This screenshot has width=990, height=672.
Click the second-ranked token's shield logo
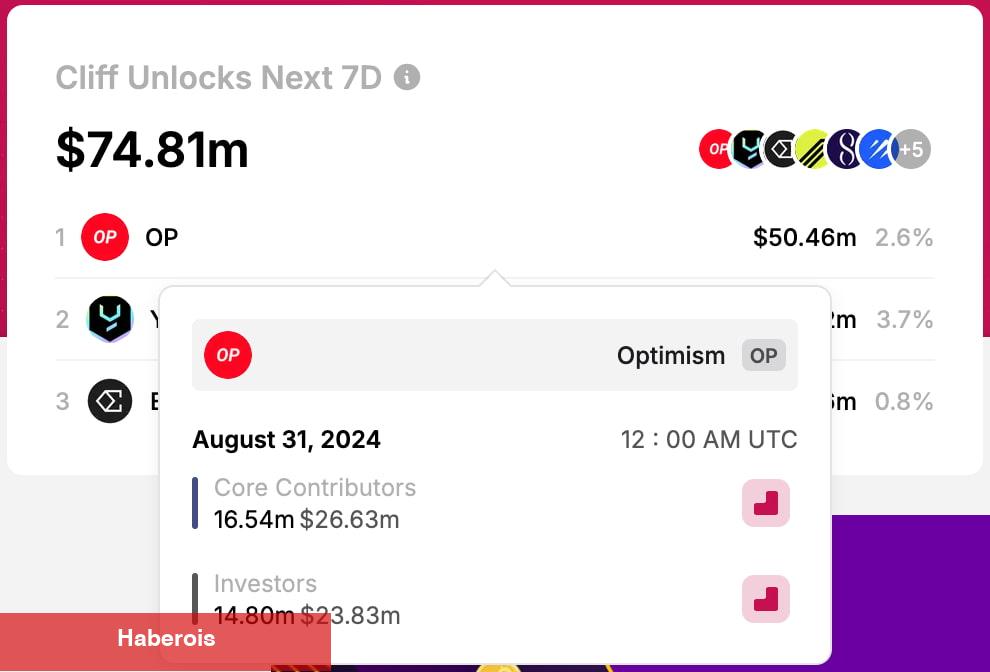(110, 319)
